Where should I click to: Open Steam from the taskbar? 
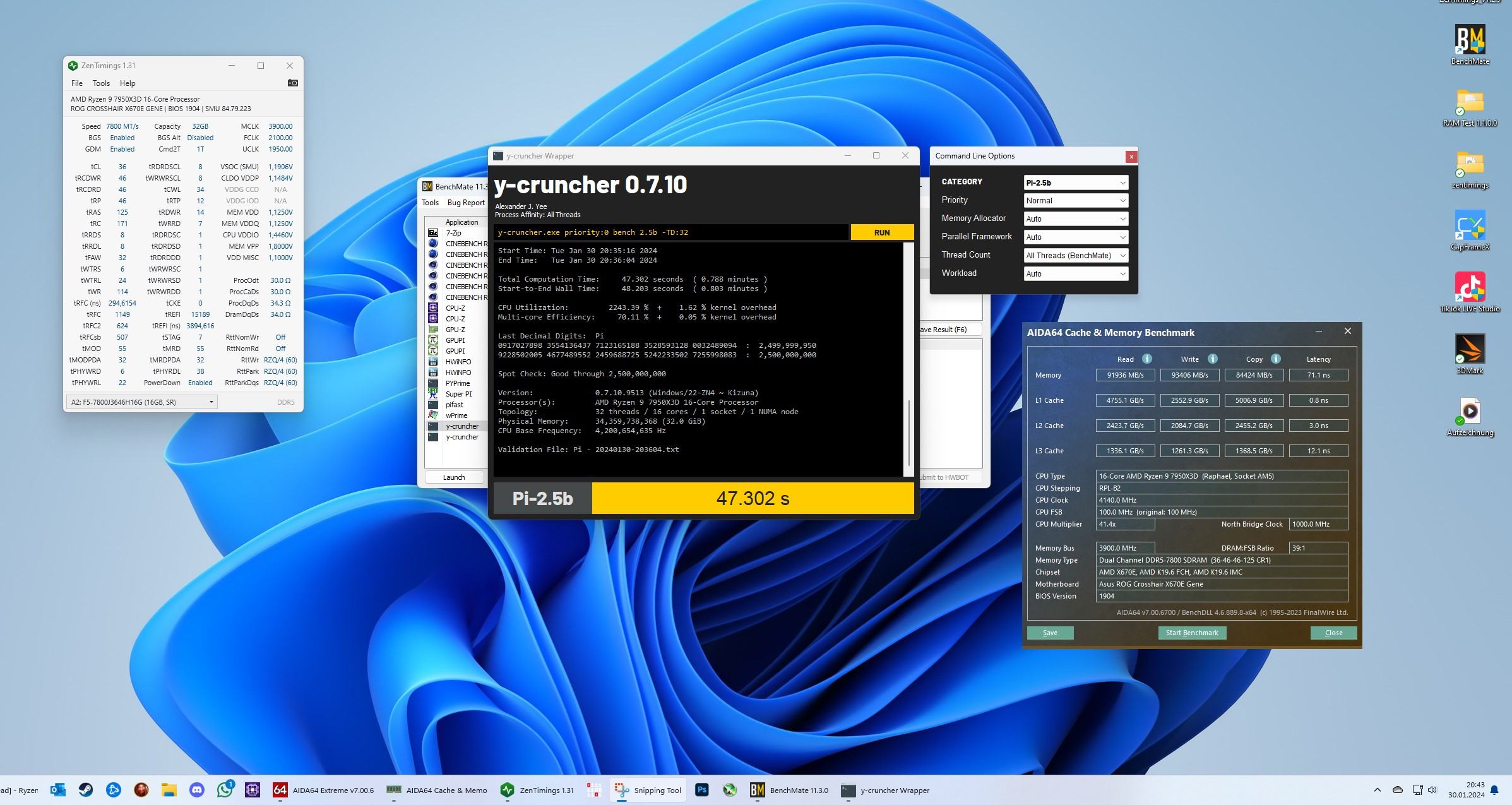point(85,790)
